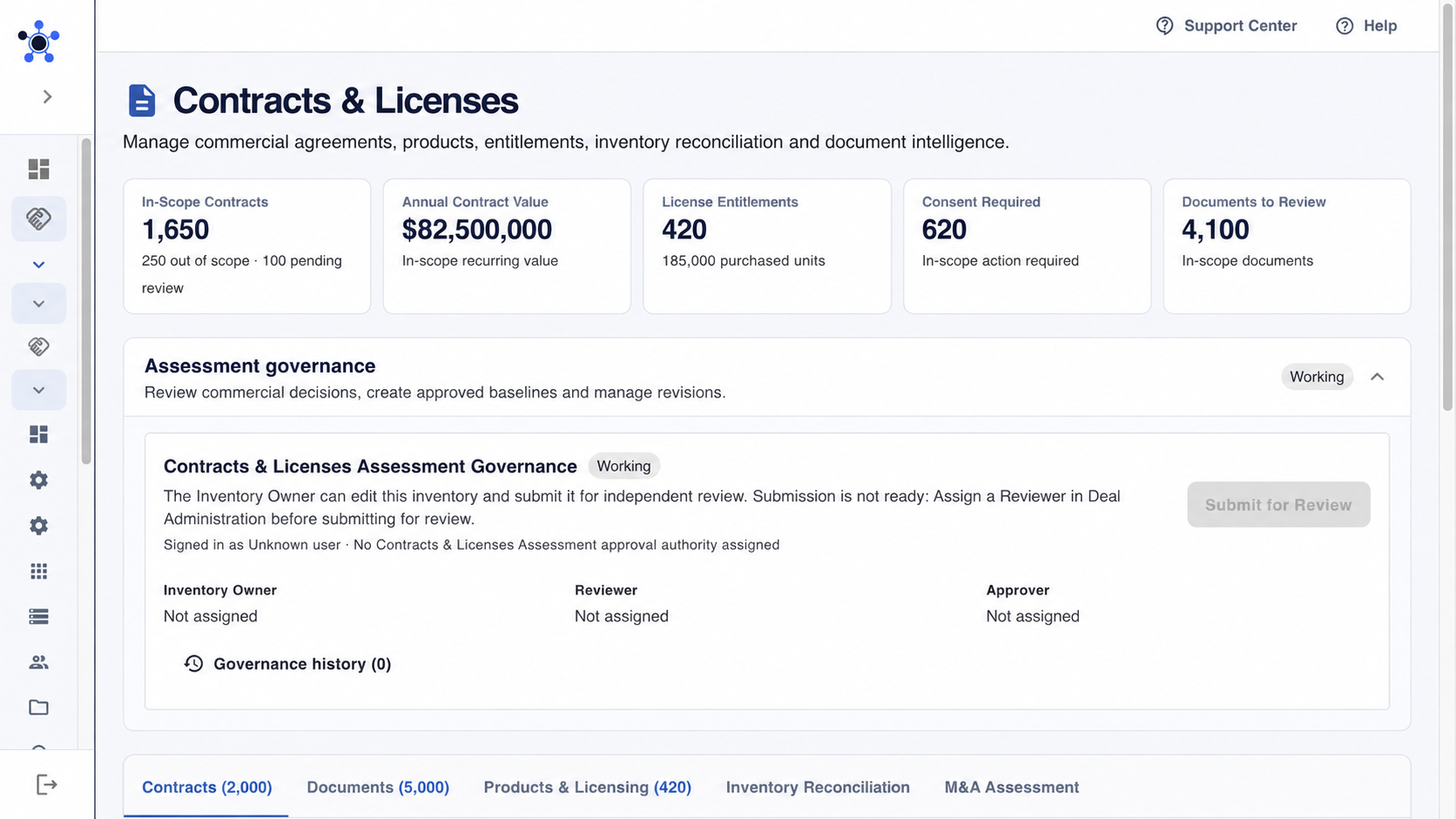The height and width of the screenshot is (819, 1456).
Task: Click the Annual Contract Value card
Action: coord(507,246)
